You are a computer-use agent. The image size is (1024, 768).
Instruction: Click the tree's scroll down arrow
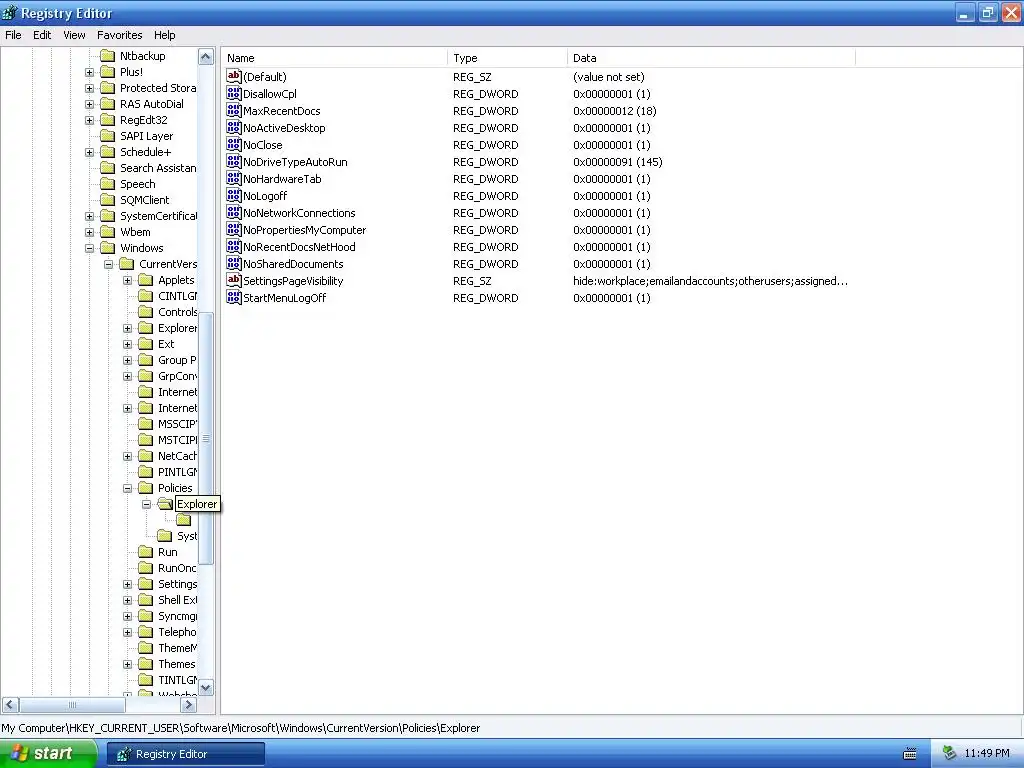pos(206,687)
